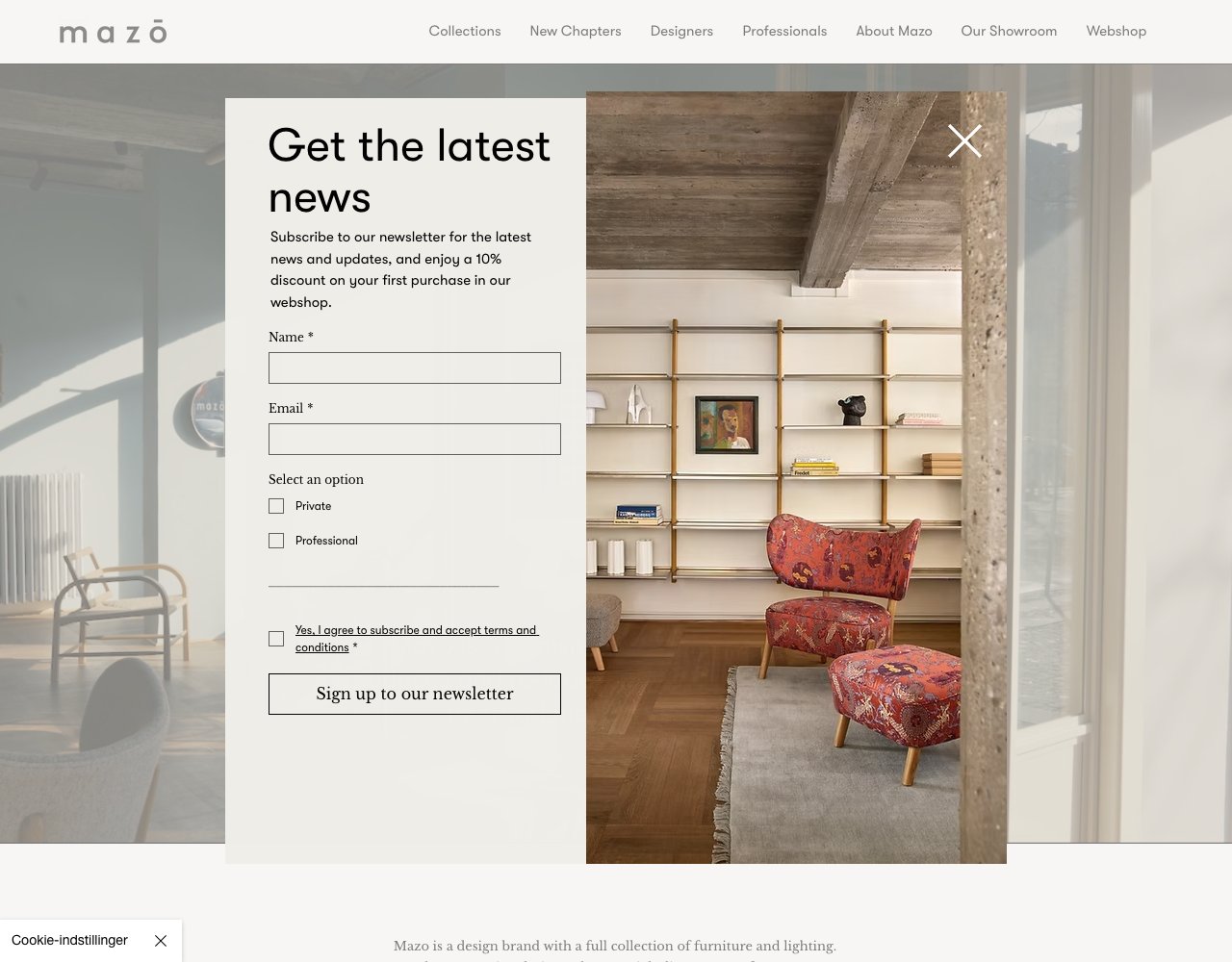This screenshot has width=1232, height=962.
Task: Go to the Designers page
Action: pos(681,31)
